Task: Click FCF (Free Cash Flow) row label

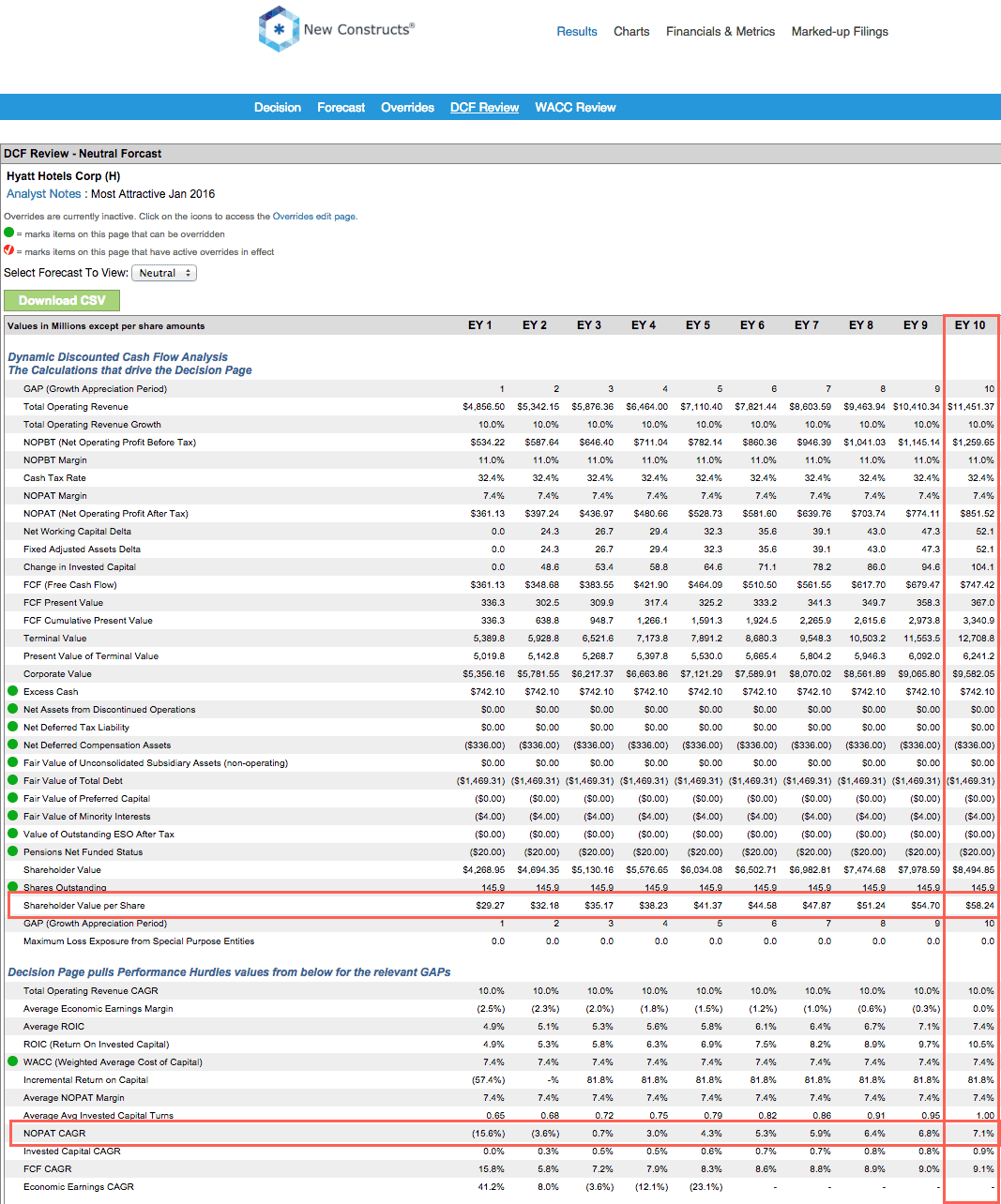Action: click(x=70, y=584)
